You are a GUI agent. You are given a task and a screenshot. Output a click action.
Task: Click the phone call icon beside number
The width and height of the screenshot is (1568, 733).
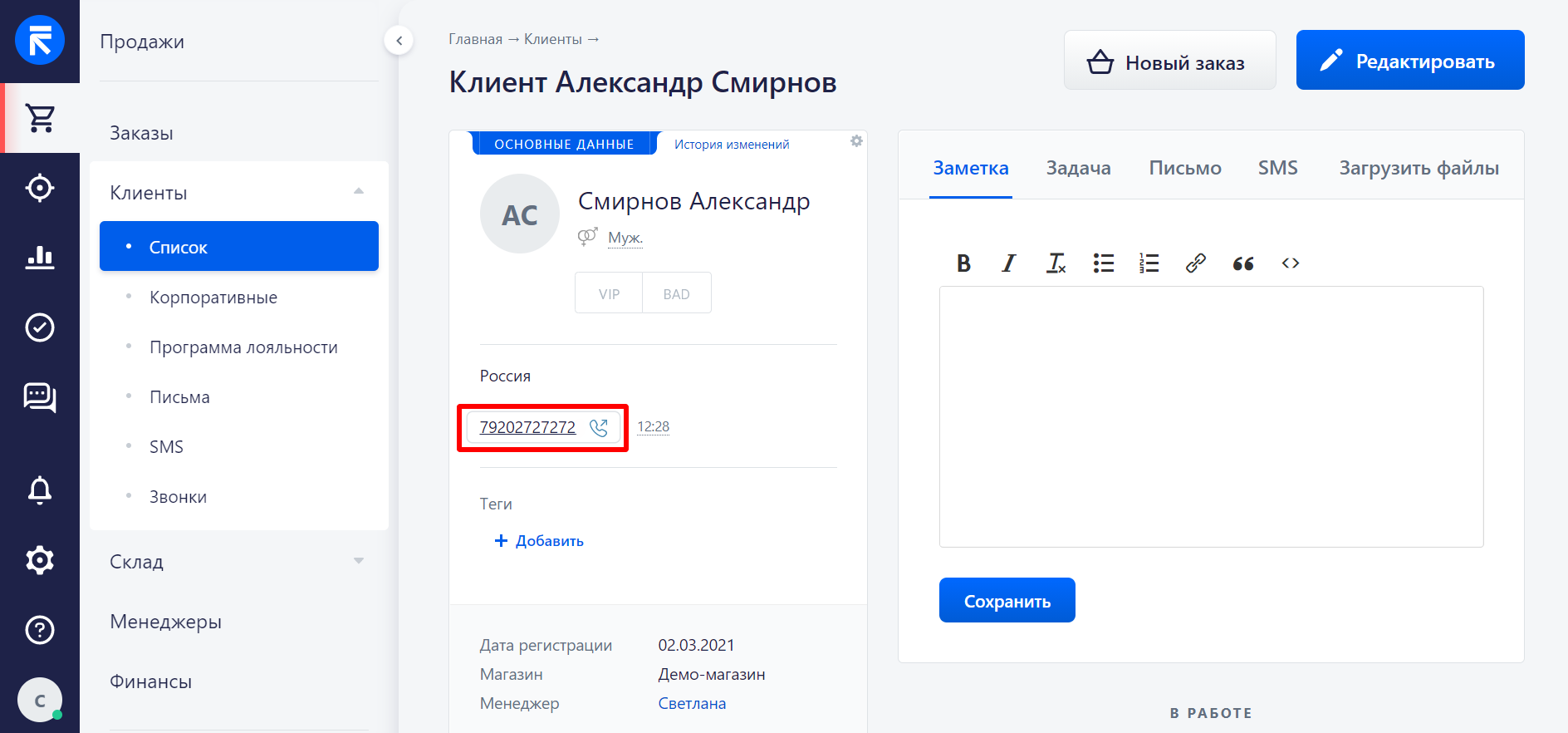pyautogui.click(x=599, y=427)
